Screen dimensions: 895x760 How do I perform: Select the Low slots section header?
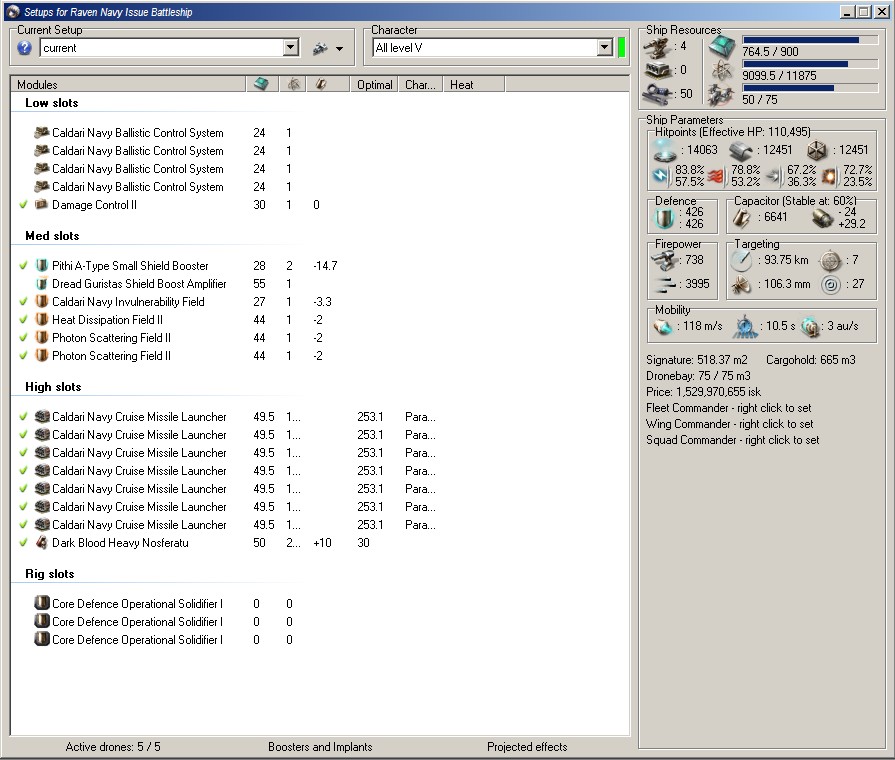tap(51, 103)
